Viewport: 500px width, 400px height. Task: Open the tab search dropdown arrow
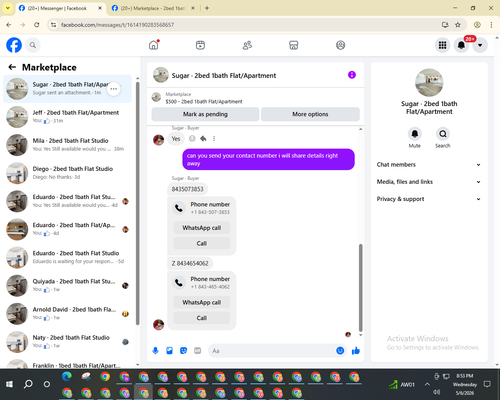coord(7,8)
